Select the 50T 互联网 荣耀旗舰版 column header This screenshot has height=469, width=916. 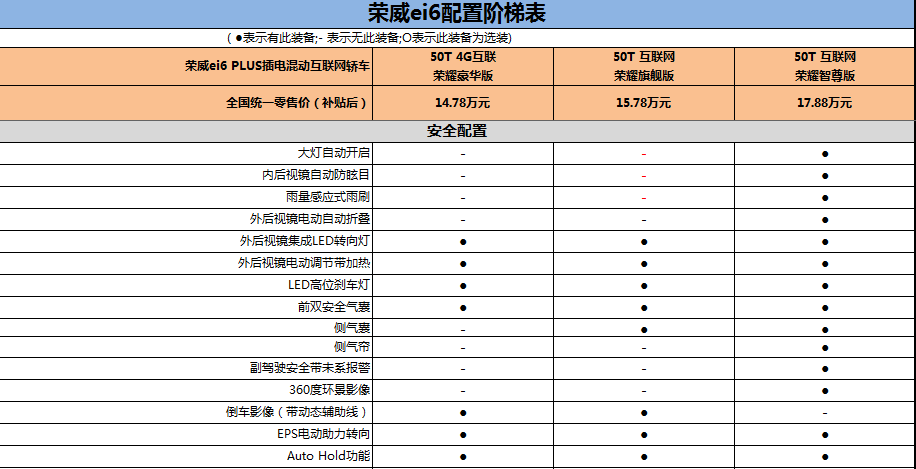coord(644,67)
